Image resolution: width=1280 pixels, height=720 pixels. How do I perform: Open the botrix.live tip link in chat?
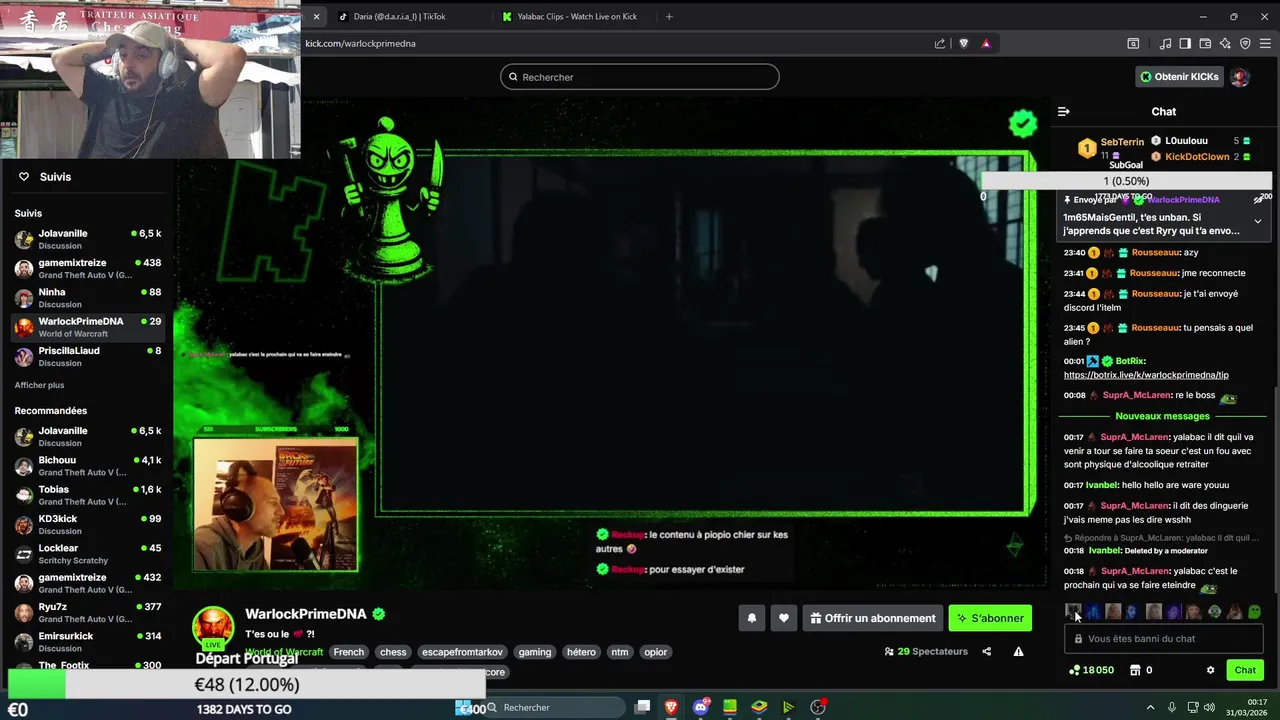tap(1146, 375)
